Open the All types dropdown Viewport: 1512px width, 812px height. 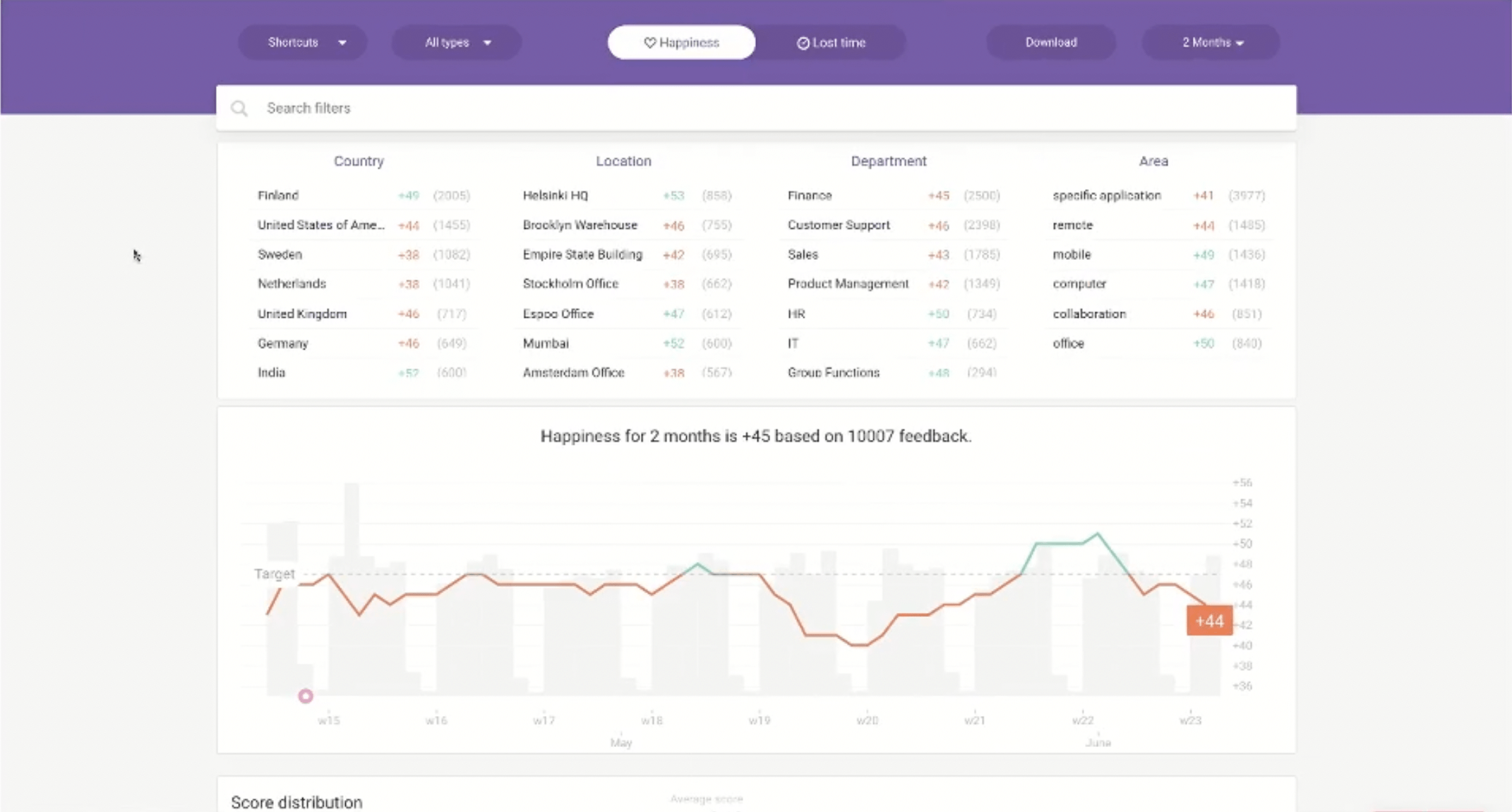457,42
